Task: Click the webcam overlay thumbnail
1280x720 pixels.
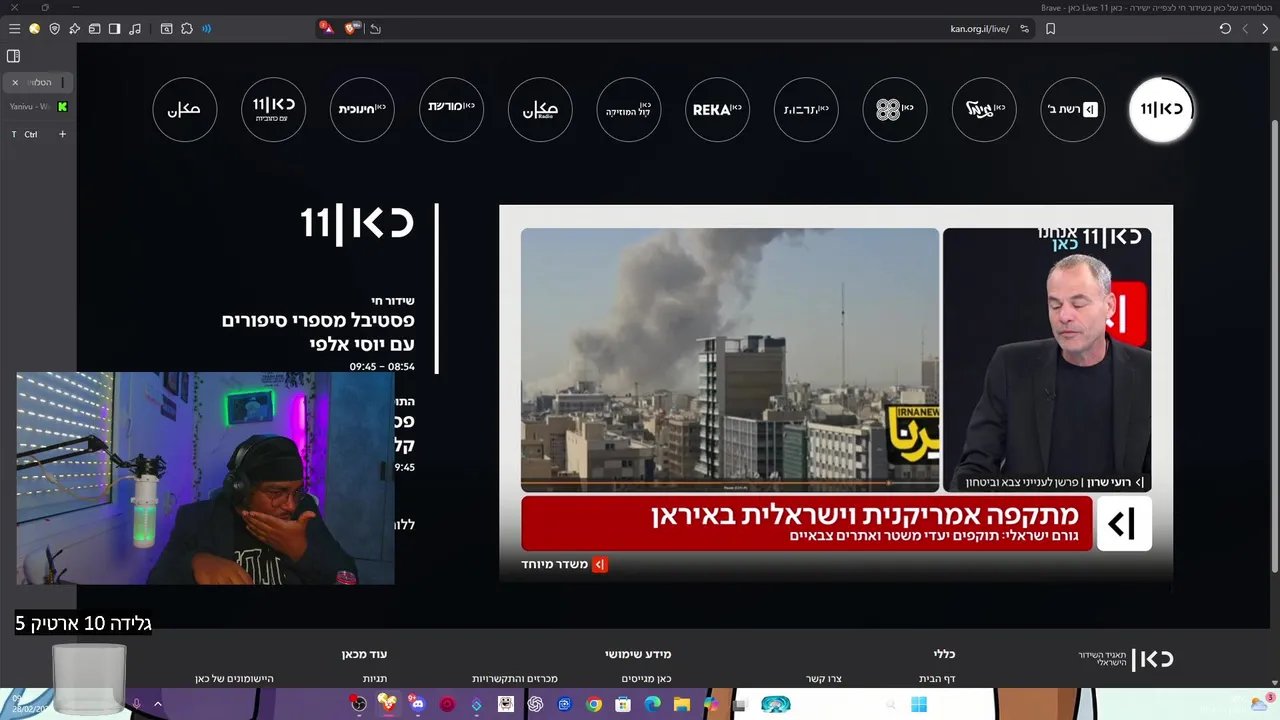Action: point(205,478)
